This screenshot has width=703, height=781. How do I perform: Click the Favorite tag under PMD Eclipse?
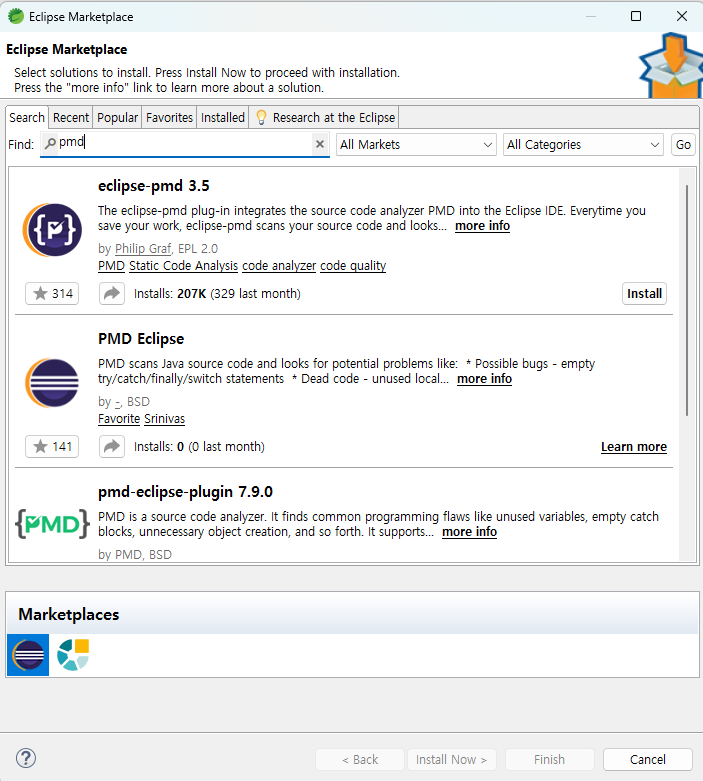119,418
